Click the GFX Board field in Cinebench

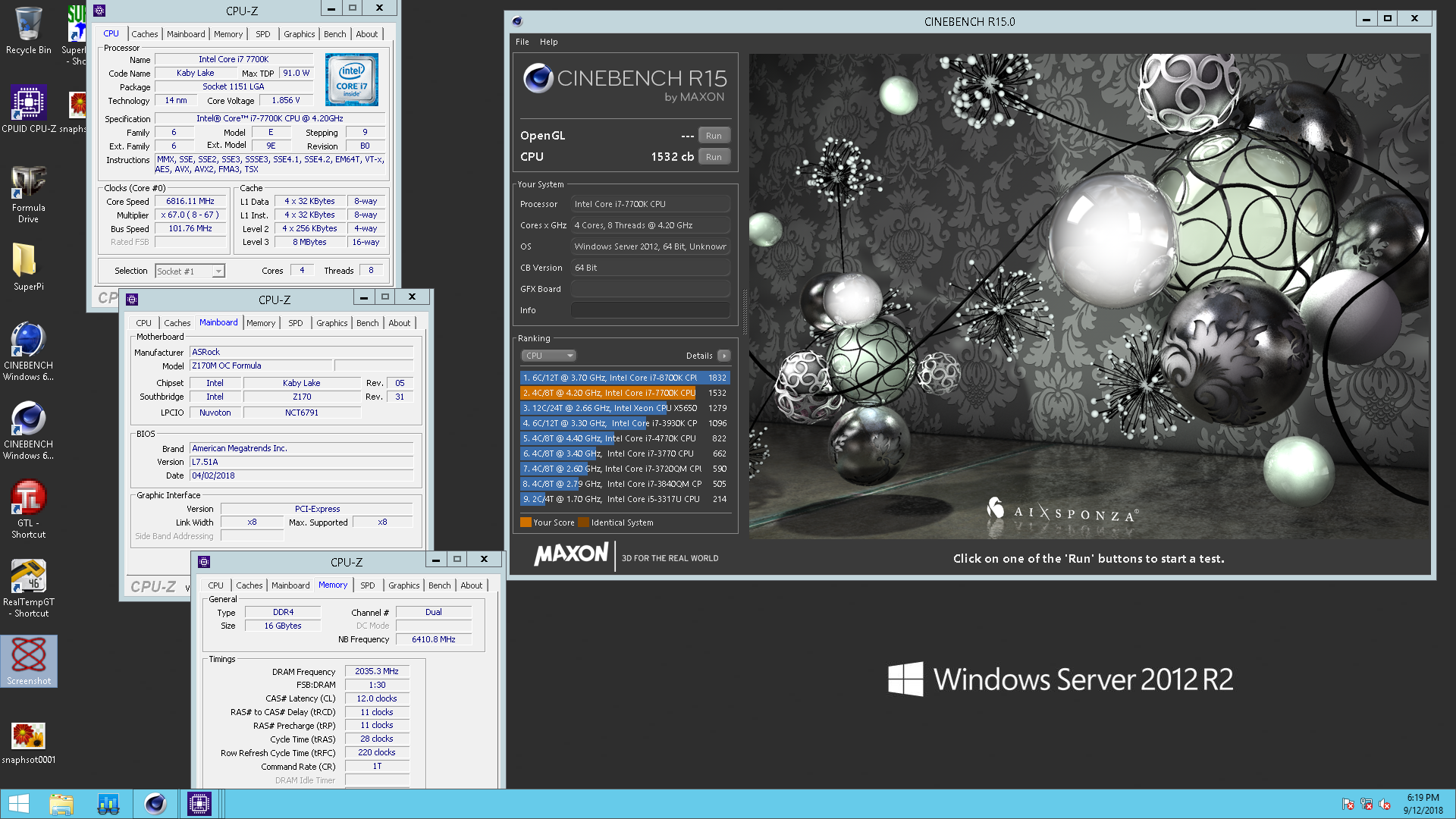650,289
